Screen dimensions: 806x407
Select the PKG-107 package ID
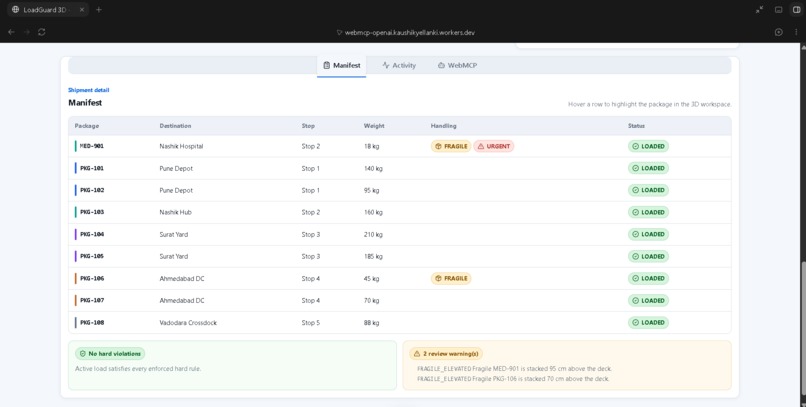92,301
